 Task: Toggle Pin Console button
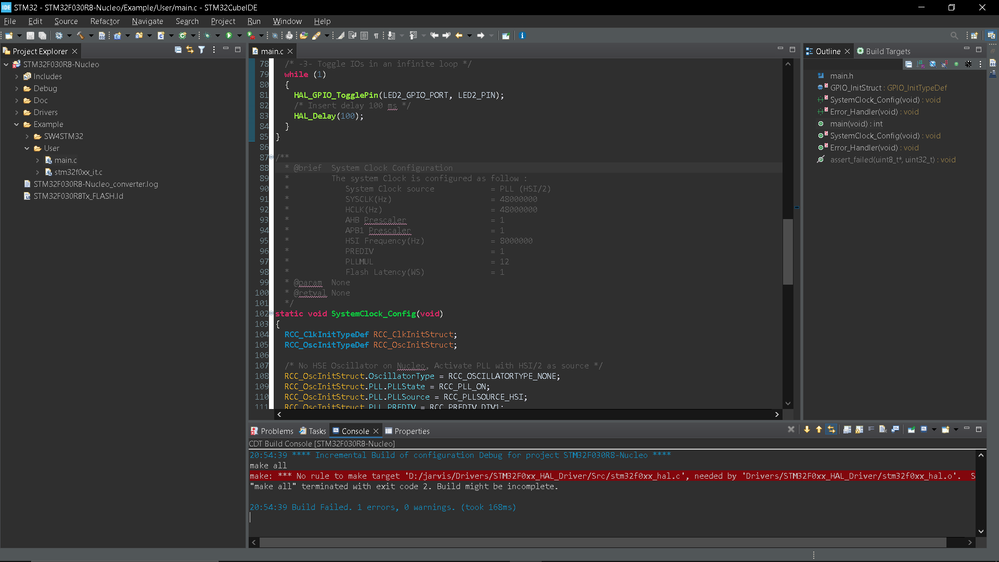(911, 430)
